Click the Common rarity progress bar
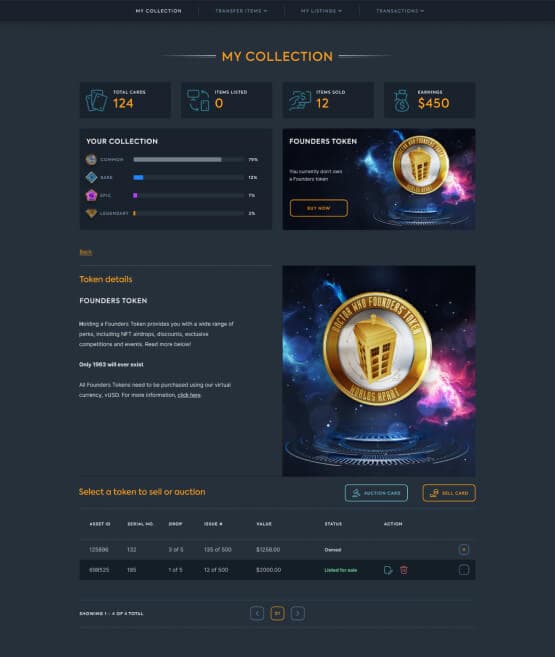 point(188,160)
